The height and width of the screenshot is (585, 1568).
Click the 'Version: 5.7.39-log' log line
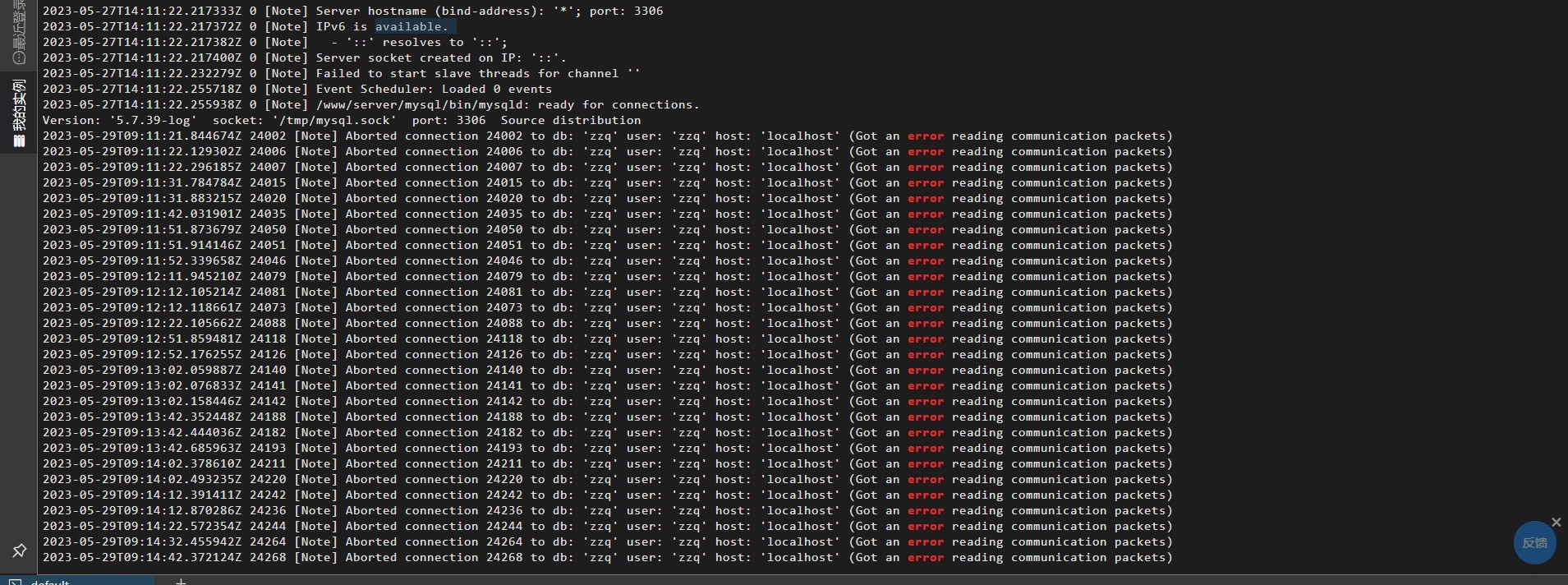[342, 120]
